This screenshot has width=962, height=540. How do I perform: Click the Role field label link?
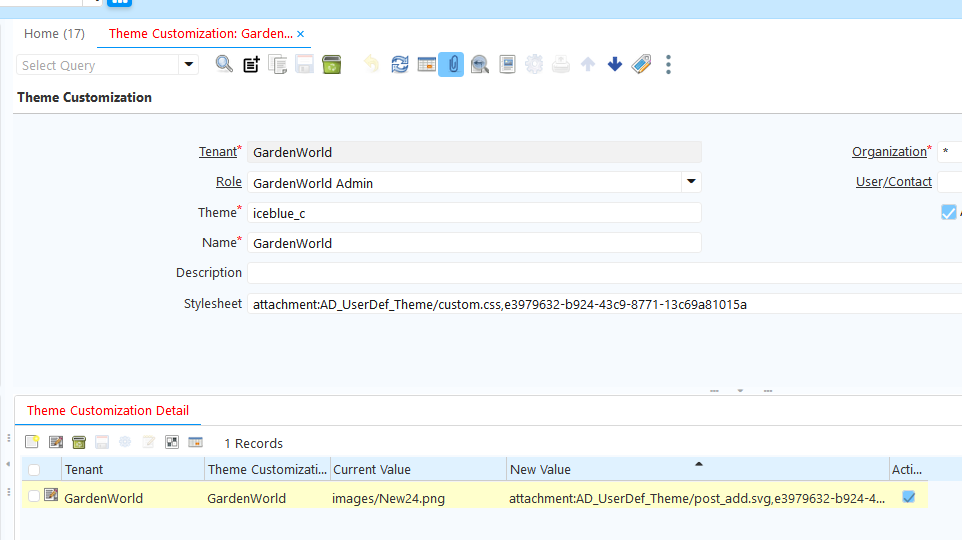click(229, 182)
